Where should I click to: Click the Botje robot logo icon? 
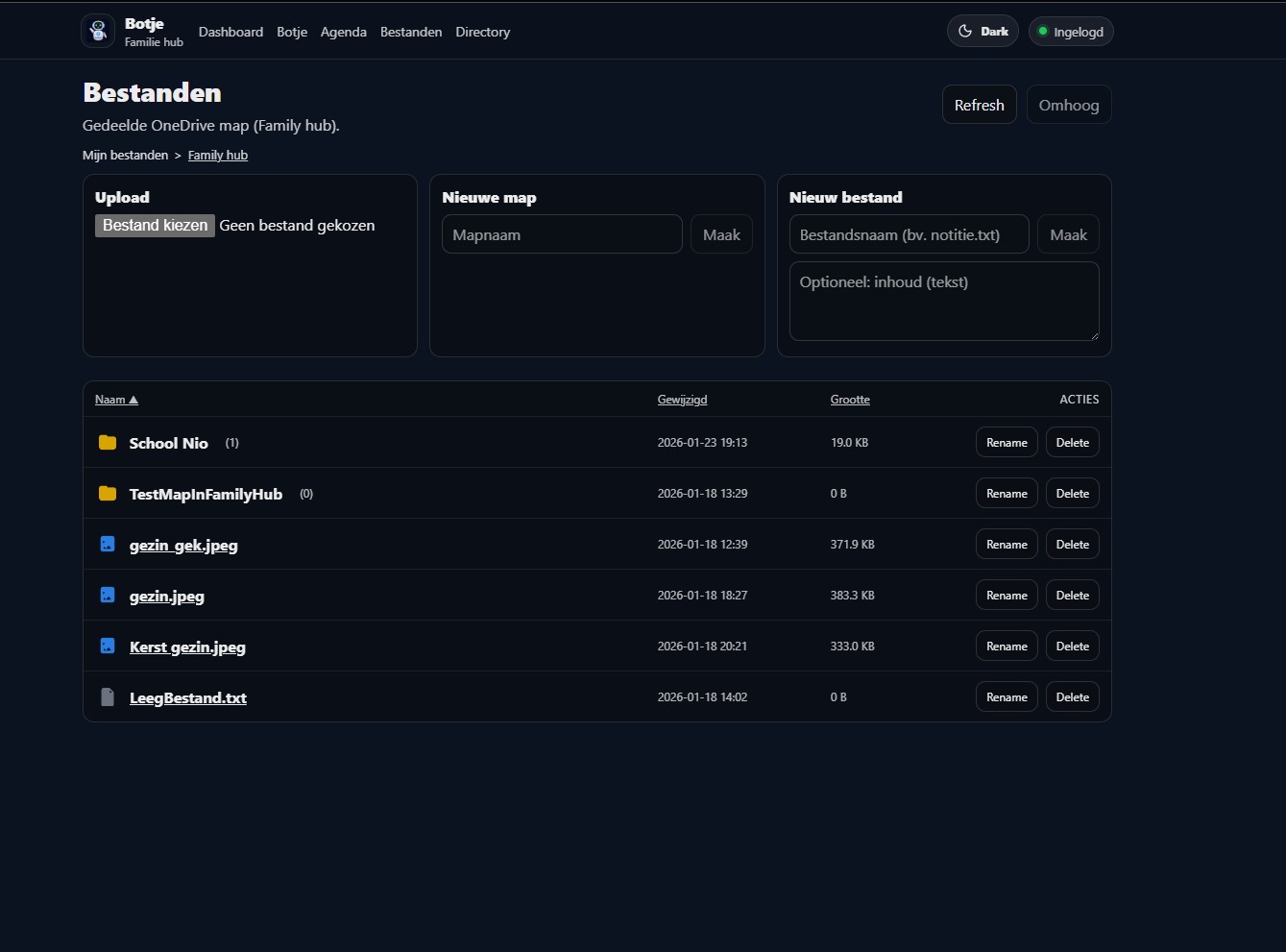(x=98, y=32)
